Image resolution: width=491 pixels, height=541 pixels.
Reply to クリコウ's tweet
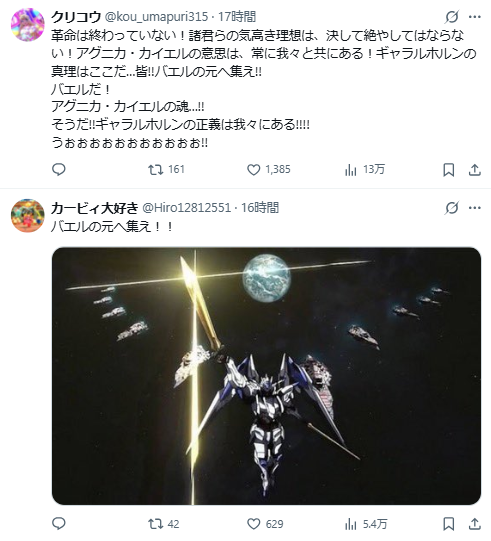[x=59, y=170]
